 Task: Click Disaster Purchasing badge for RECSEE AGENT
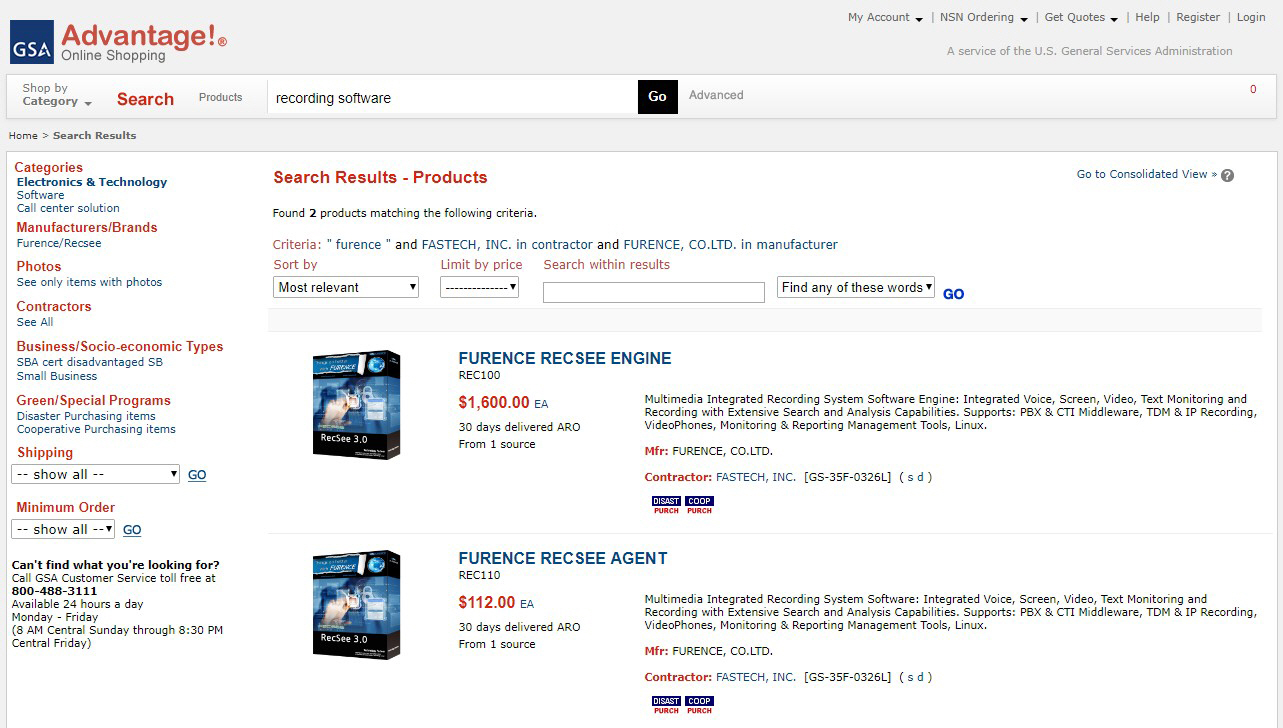tap(666, 705)
